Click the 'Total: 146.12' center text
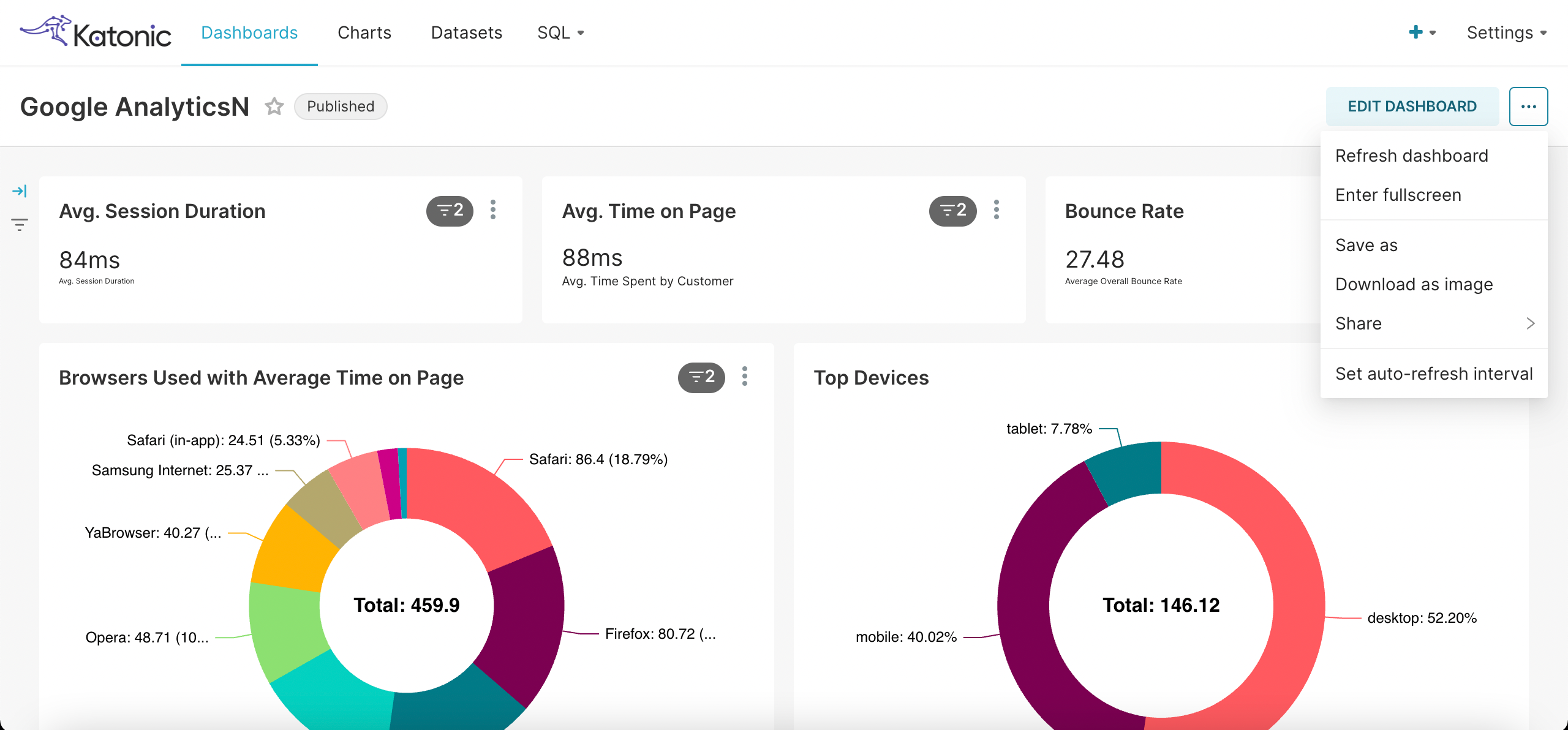 1161,605
